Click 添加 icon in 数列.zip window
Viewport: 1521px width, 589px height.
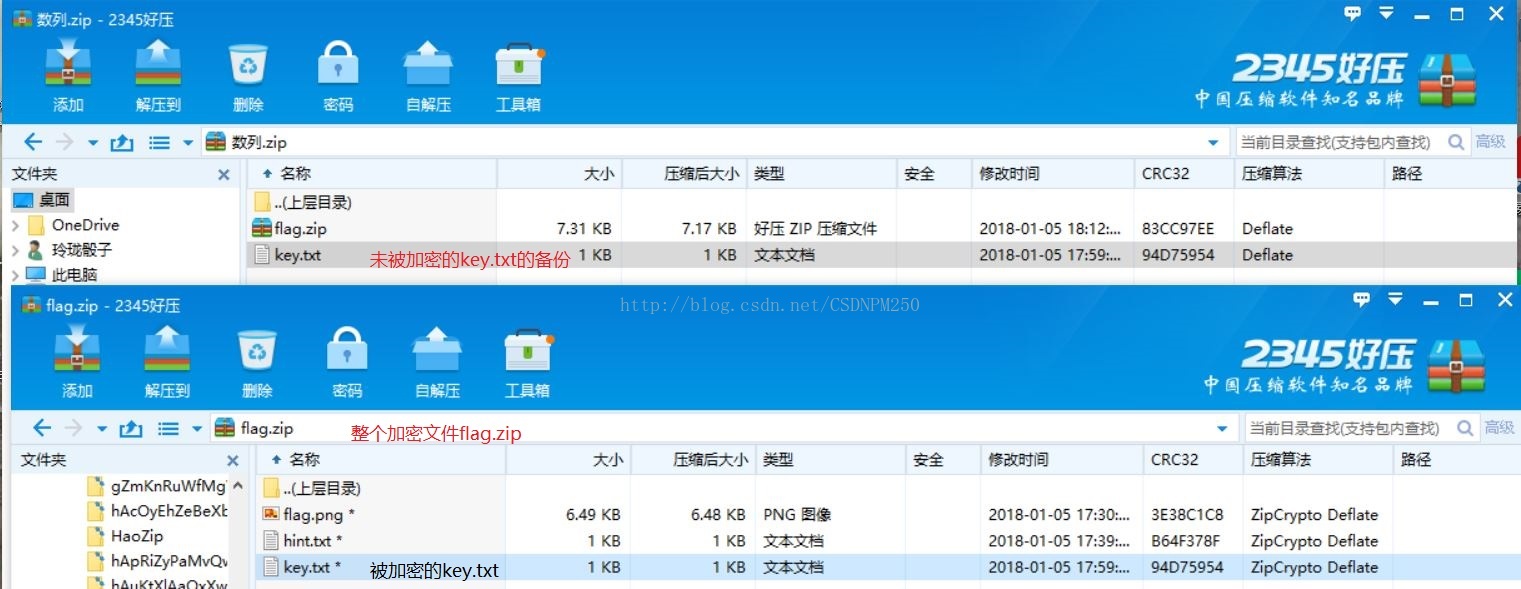coord(68,64)
